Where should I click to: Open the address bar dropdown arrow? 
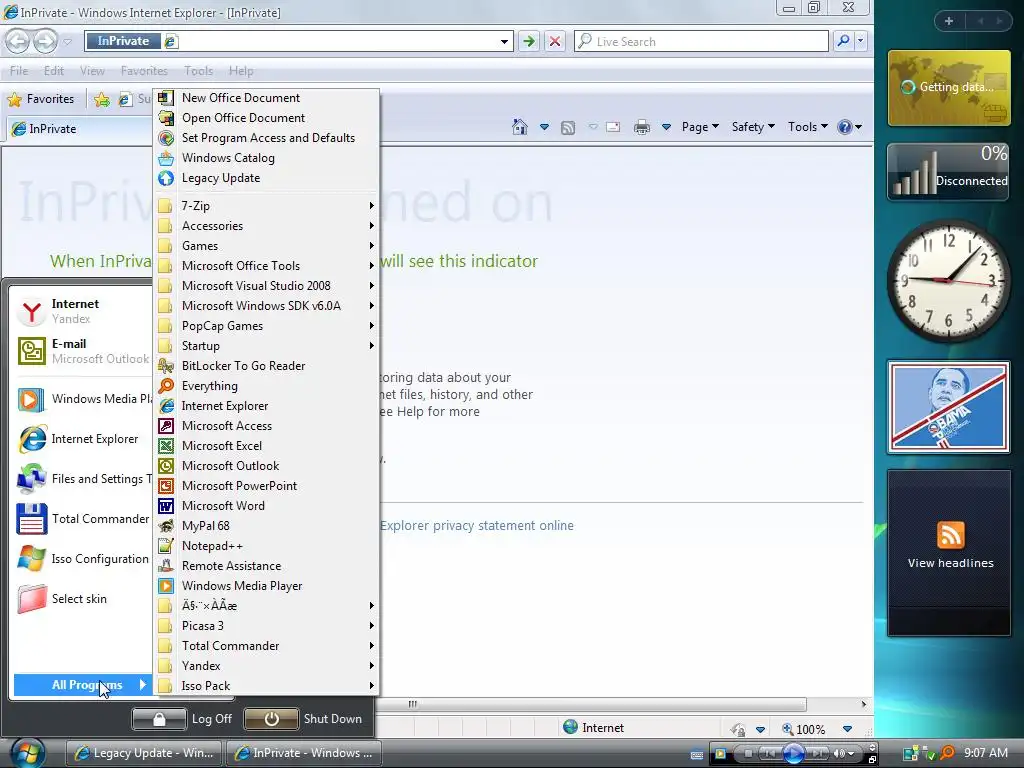click(504, 42)
